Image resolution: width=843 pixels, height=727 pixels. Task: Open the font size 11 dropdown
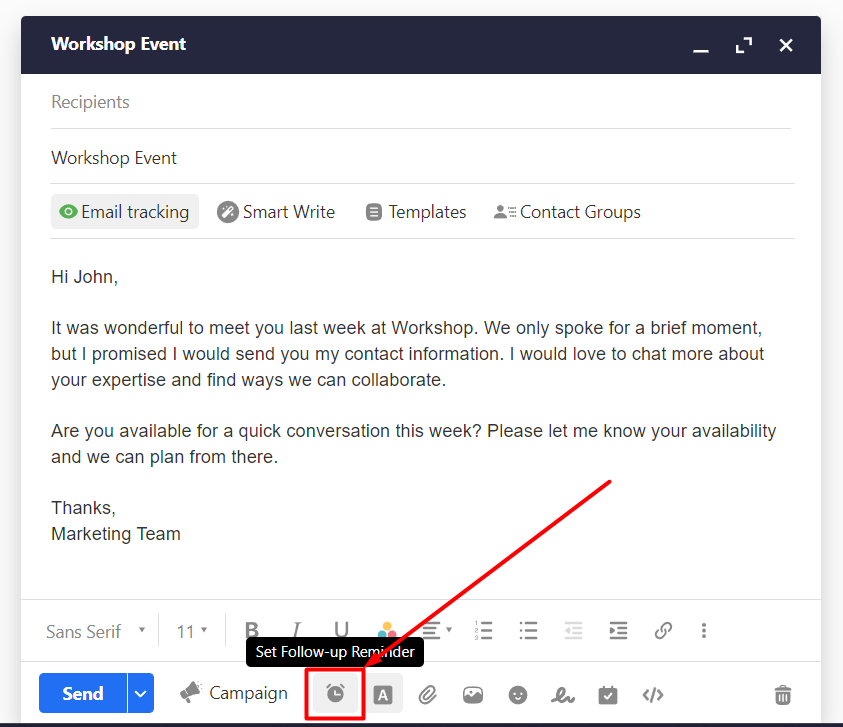(192, 631)
